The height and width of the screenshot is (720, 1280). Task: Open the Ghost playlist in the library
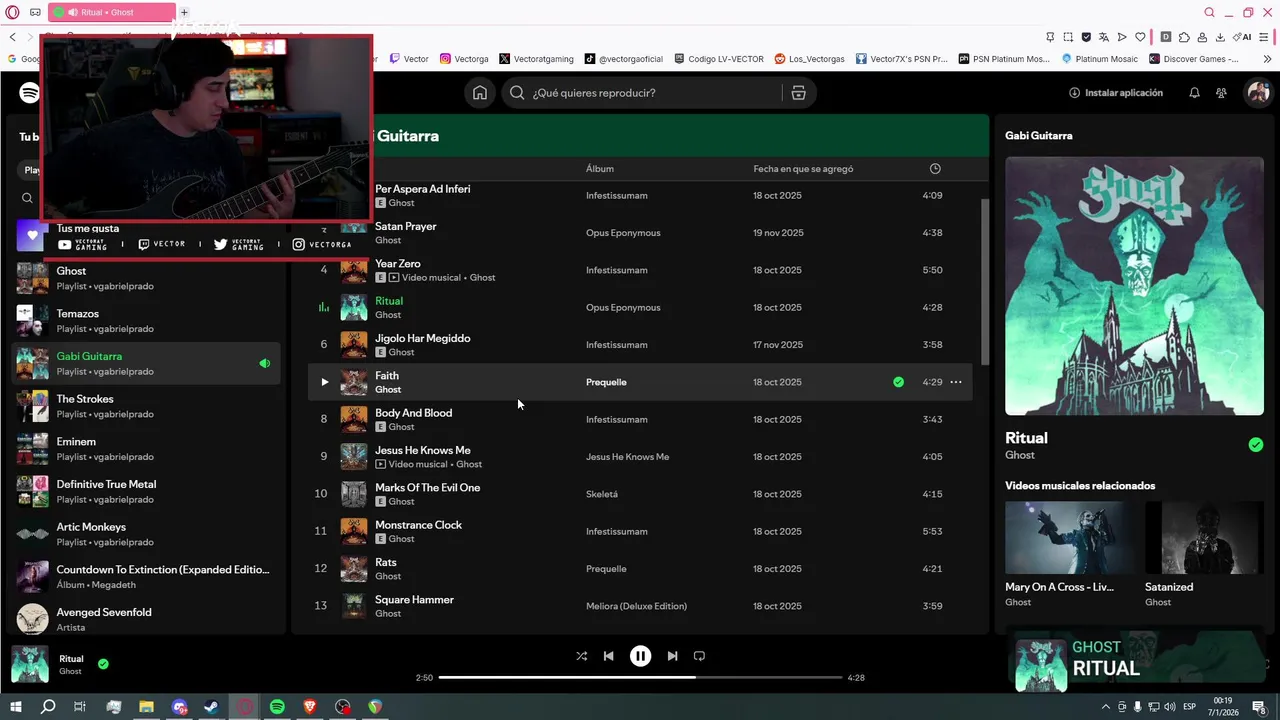click(146, 278)
